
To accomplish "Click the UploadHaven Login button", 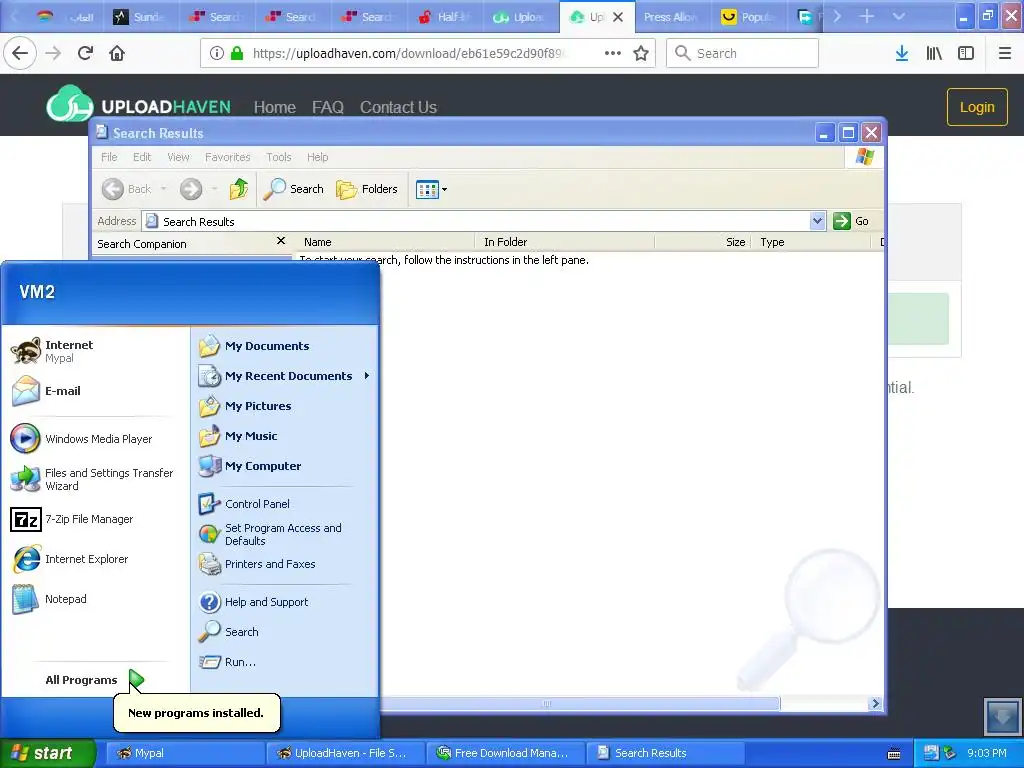I will point(977,107).
